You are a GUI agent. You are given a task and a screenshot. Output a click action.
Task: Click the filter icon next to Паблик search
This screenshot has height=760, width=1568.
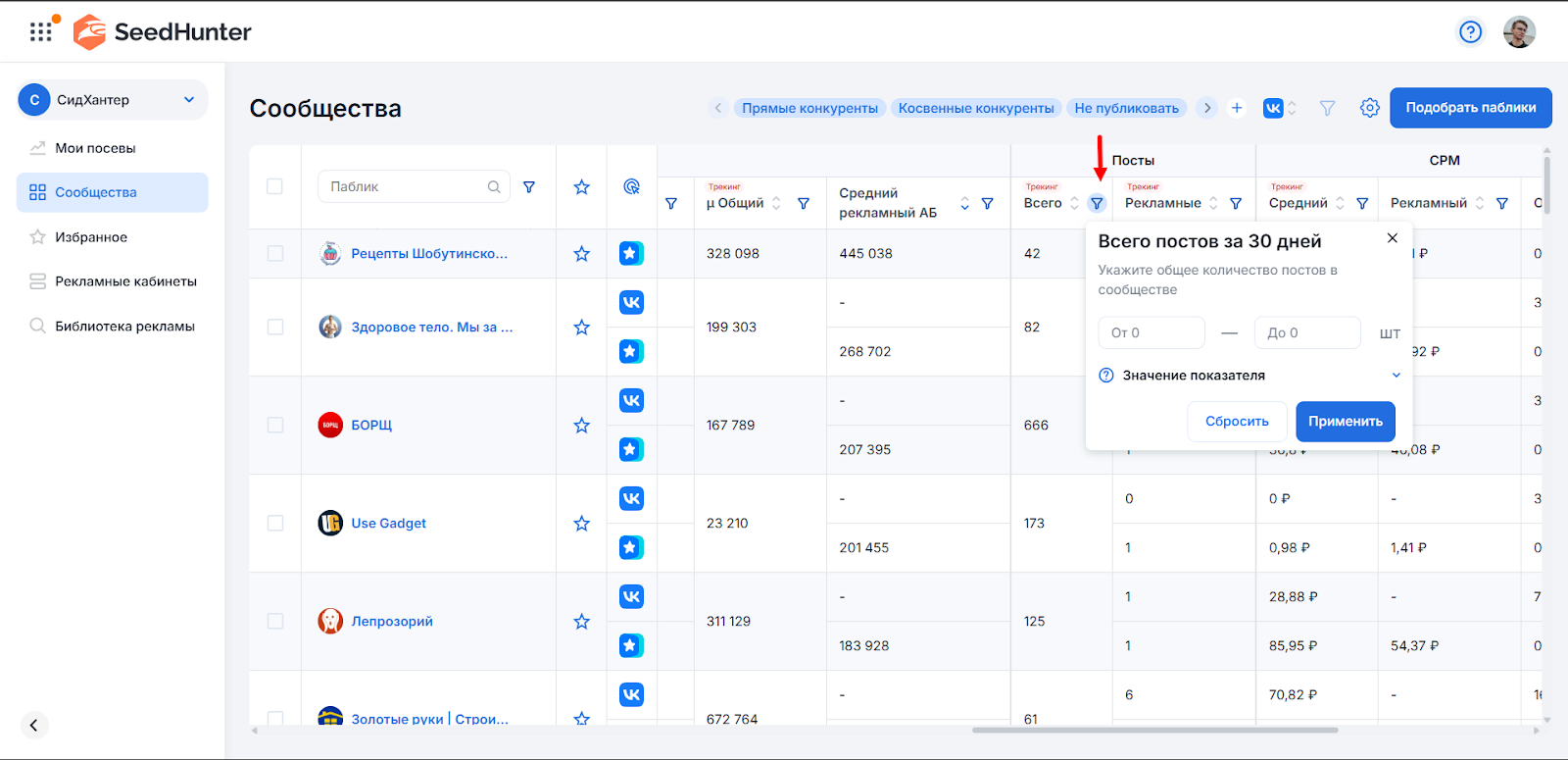click(529, 186)
